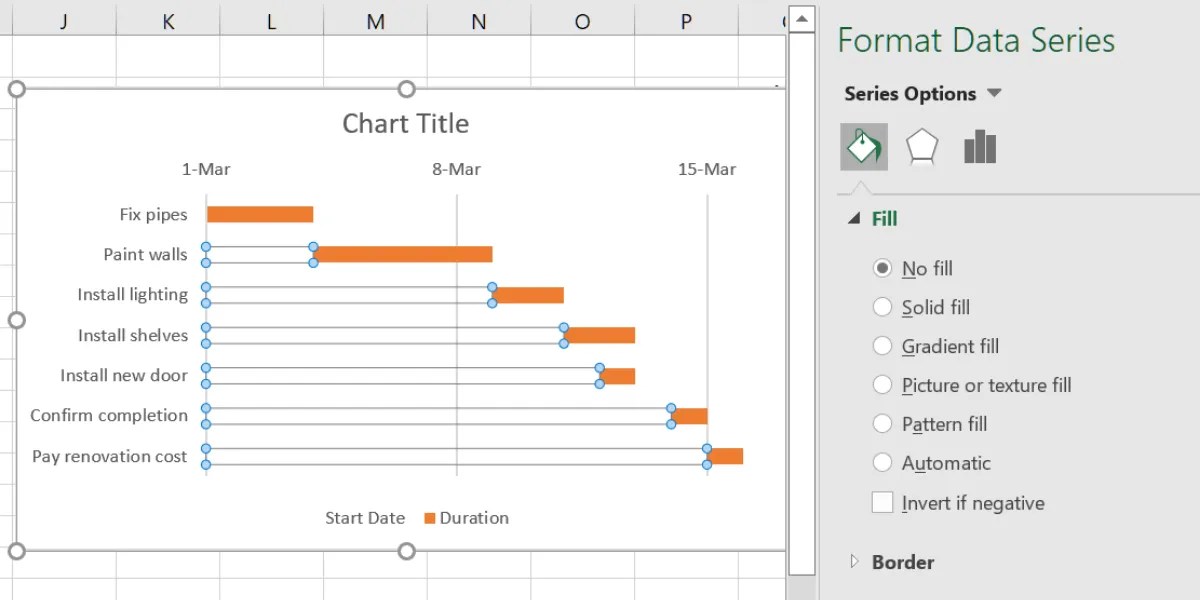Open Series Options bar chart icon

coord(979,145)
